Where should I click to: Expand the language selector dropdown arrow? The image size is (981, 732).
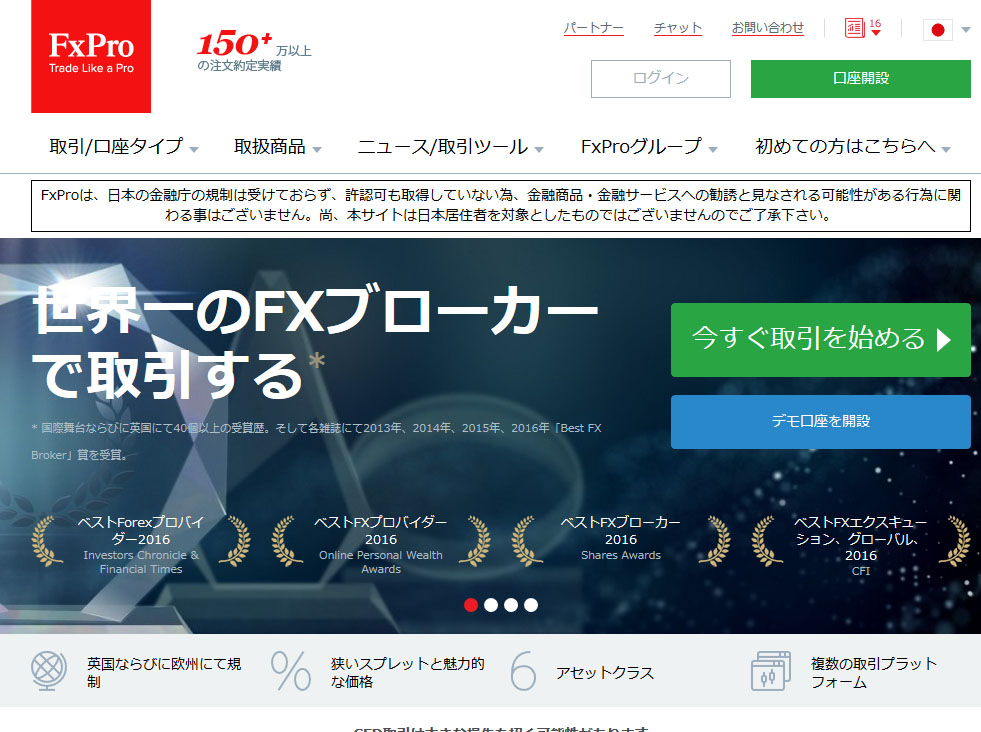[965, 29]
